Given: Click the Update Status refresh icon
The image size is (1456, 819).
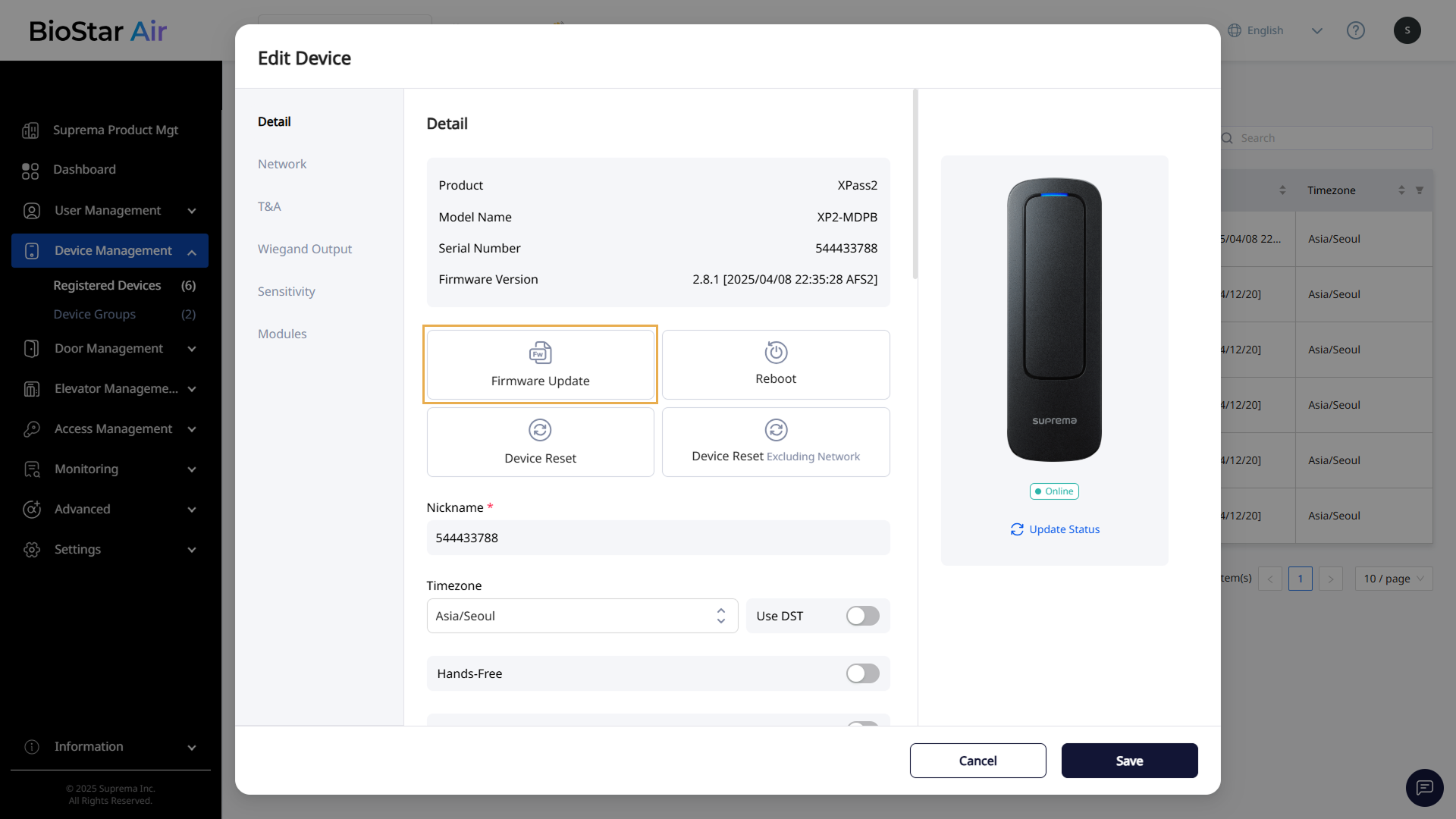Looking at the screenshot, I should 1017,529.
